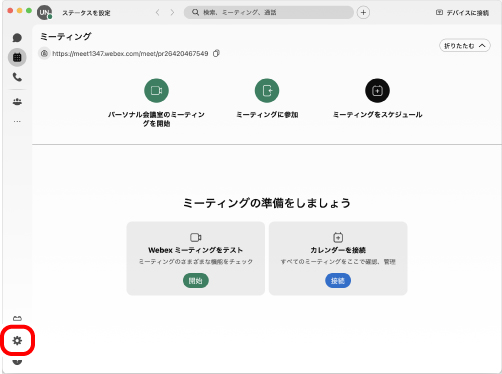The width and height of the screenshot is (502, 374).
Task: Click Webex ミーティングをテスト card title
Action: pos(196,250)
